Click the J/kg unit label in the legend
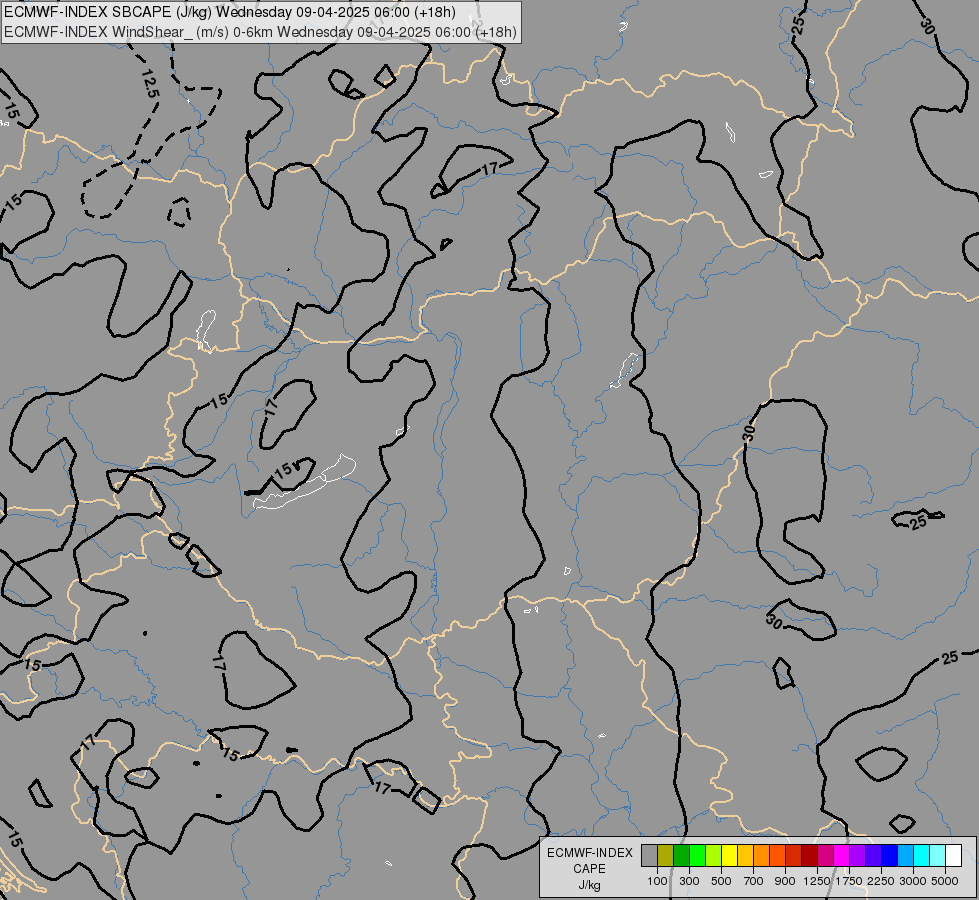 (589, 885)
